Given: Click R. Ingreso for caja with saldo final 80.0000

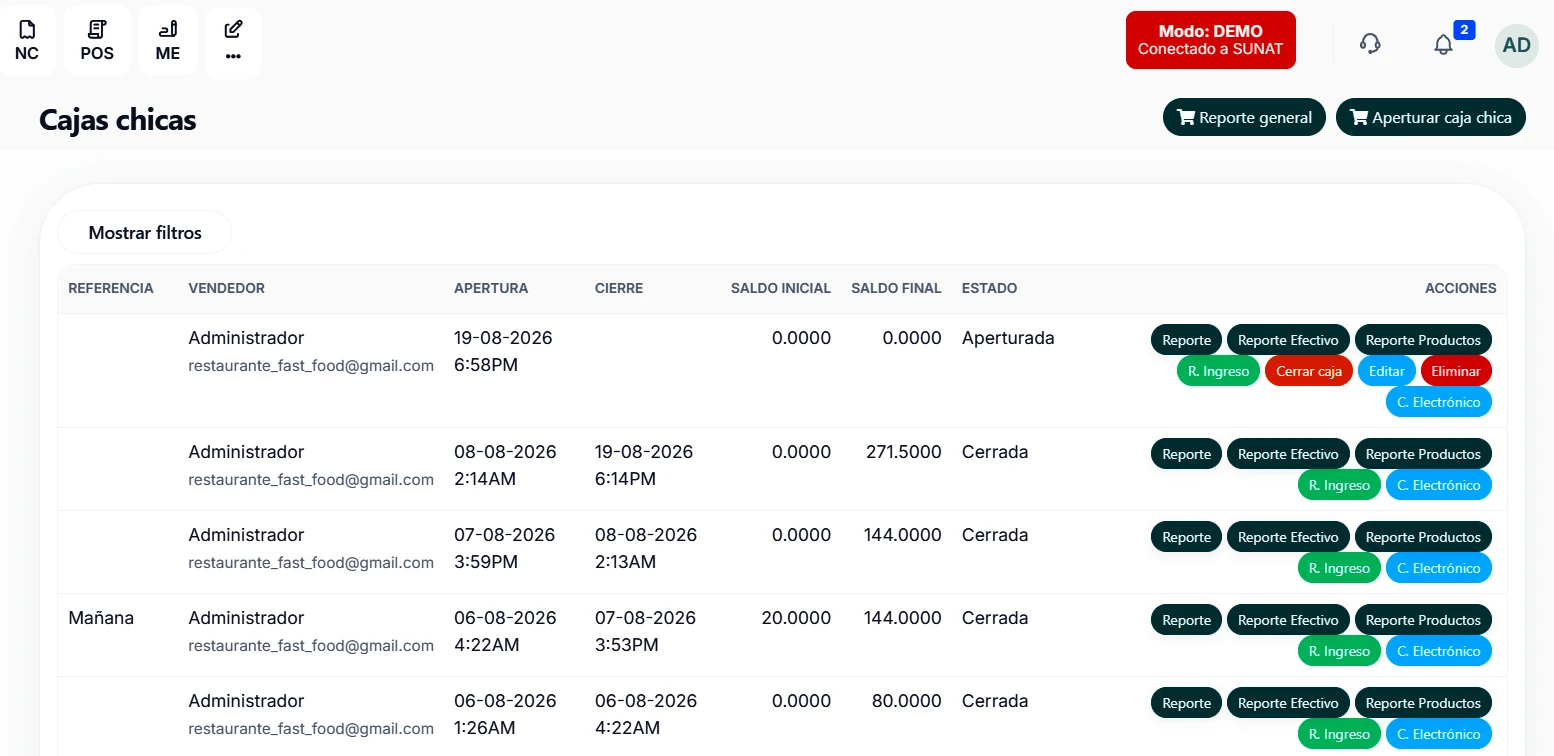Looking at the screenshot, I should point(1340,734).
